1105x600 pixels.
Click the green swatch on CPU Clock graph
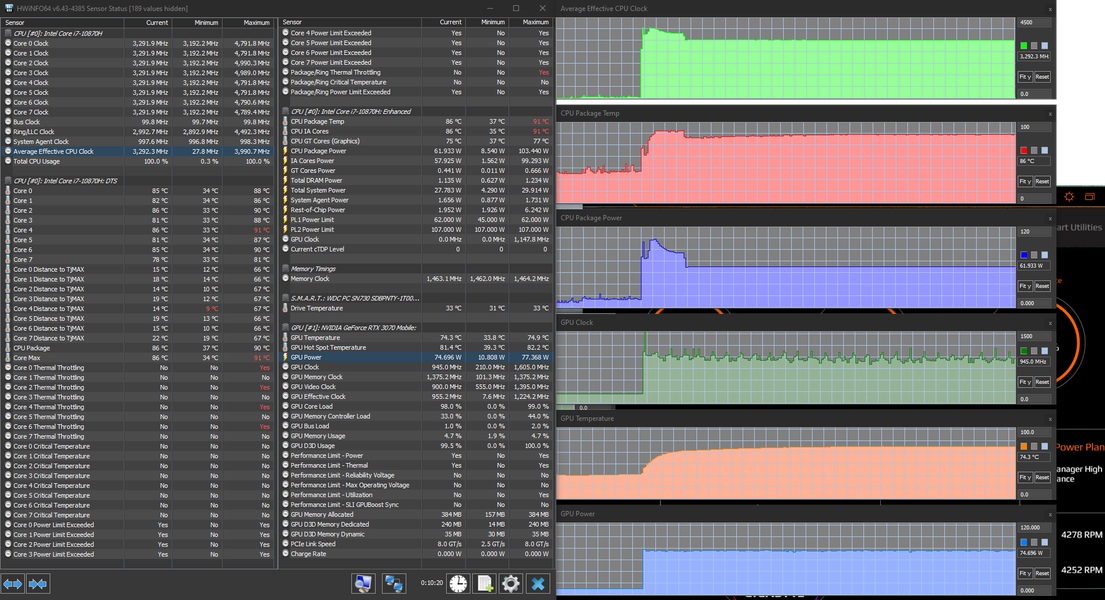1024,46
